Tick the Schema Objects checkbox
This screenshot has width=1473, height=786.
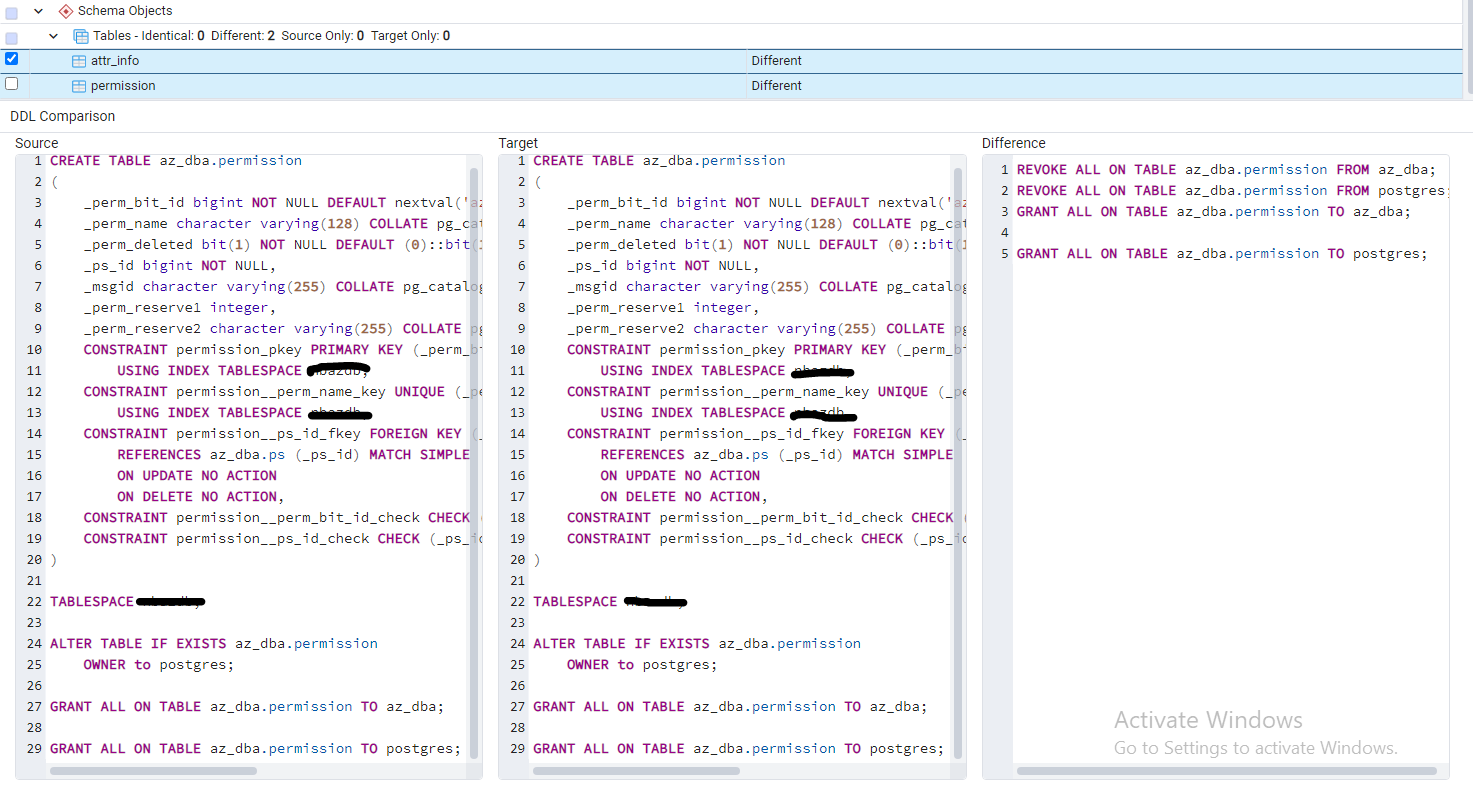tap(12, 13)
